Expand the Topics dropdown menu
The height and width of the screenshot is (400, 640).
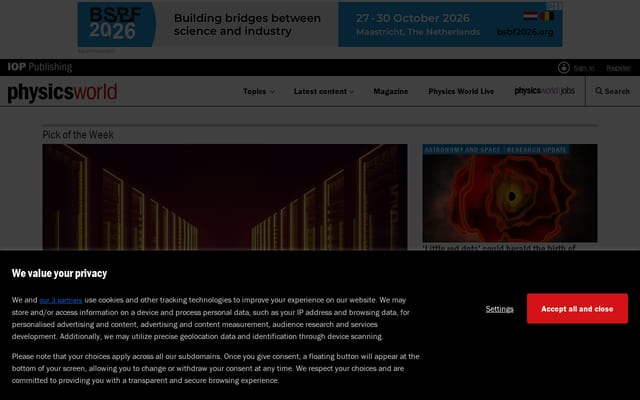pyautogui.click(x=259, y=91)
